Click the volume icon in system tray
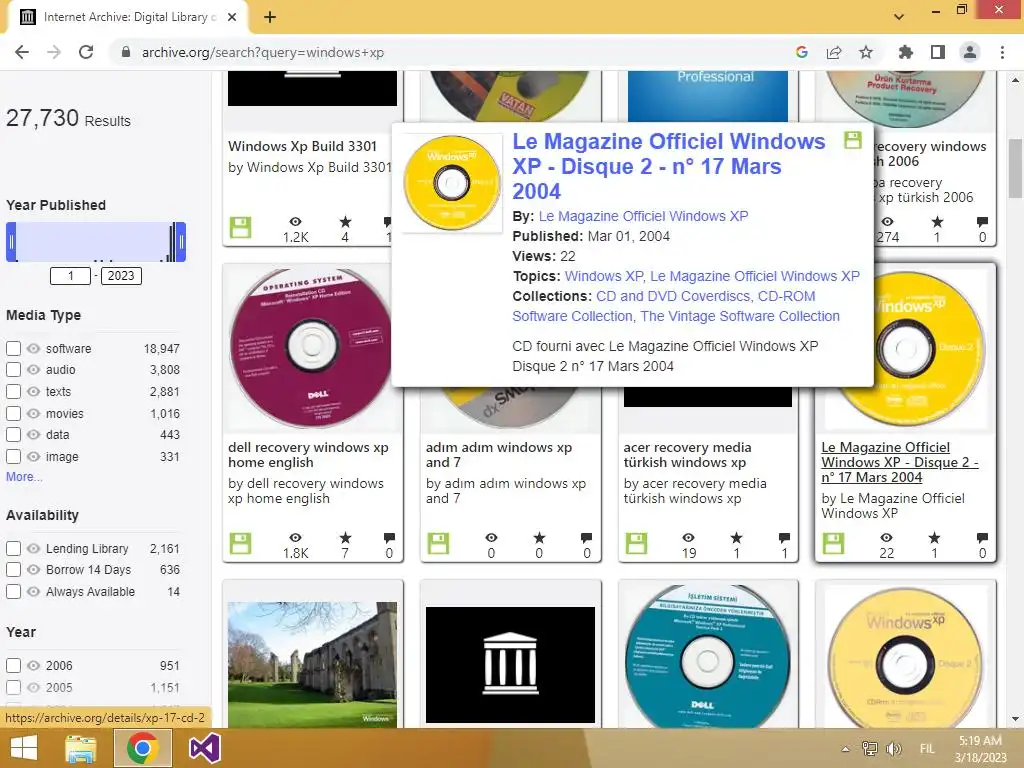This screenshot has width=1024, height=768. (x=894, y=748)
